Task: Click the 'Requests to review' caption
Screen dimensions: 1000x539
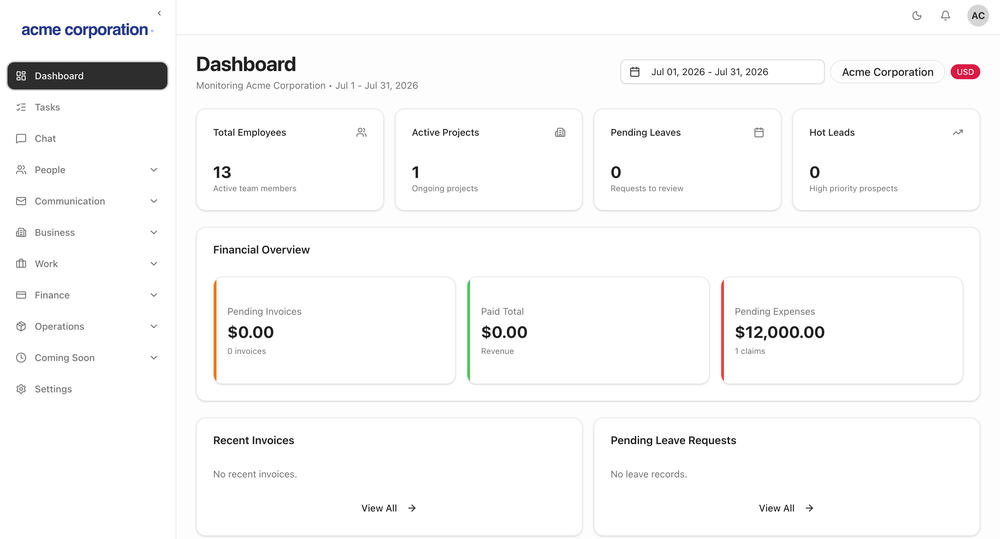Action: [x=647, y=188]
